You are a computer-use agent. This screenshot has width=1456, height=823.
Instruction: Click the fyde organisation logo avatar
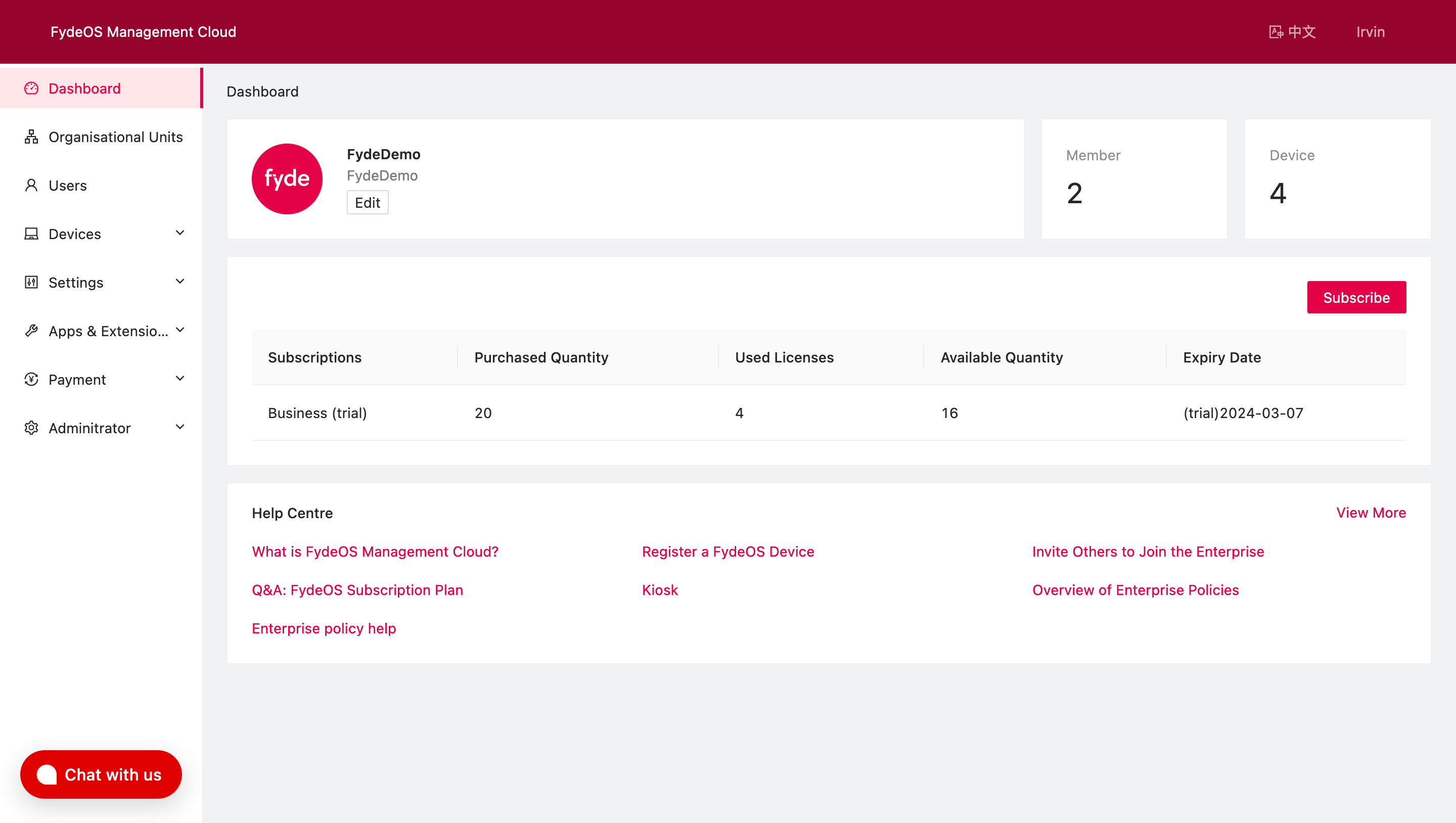287,178
